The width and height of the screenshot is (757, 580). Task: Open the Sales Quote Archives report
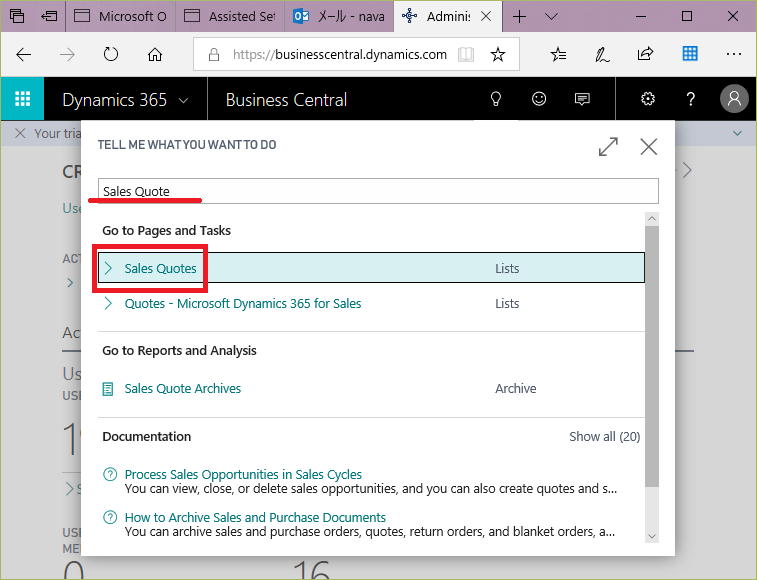(x=182, y=388)
